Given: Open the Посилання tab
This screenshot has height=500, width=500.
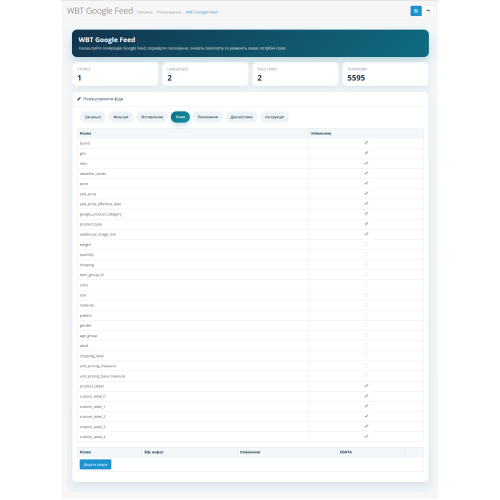Looking at the screenshot, I should [208, 117].
